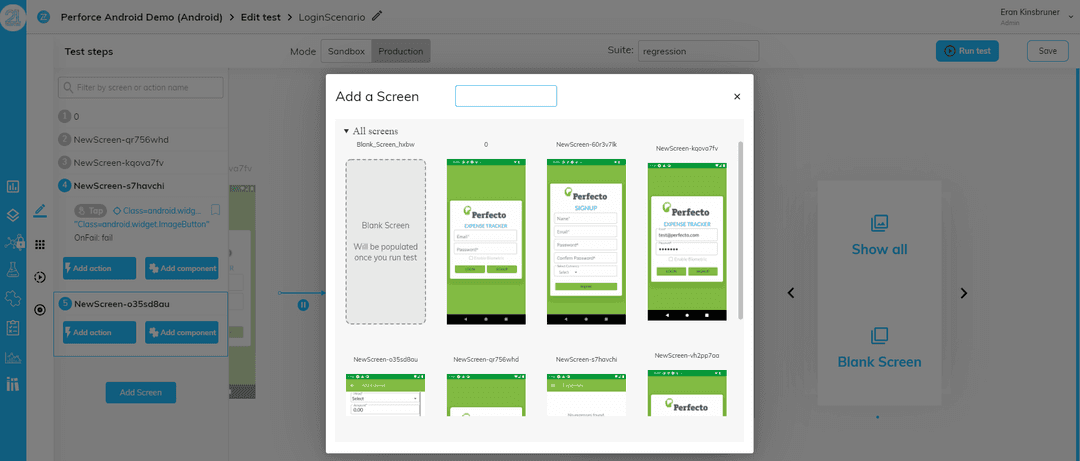Open the dashboard chart icon in sidebar
Image resolution: width=1080 pixels, height=461 pixels.
click(x=12, y=187)
